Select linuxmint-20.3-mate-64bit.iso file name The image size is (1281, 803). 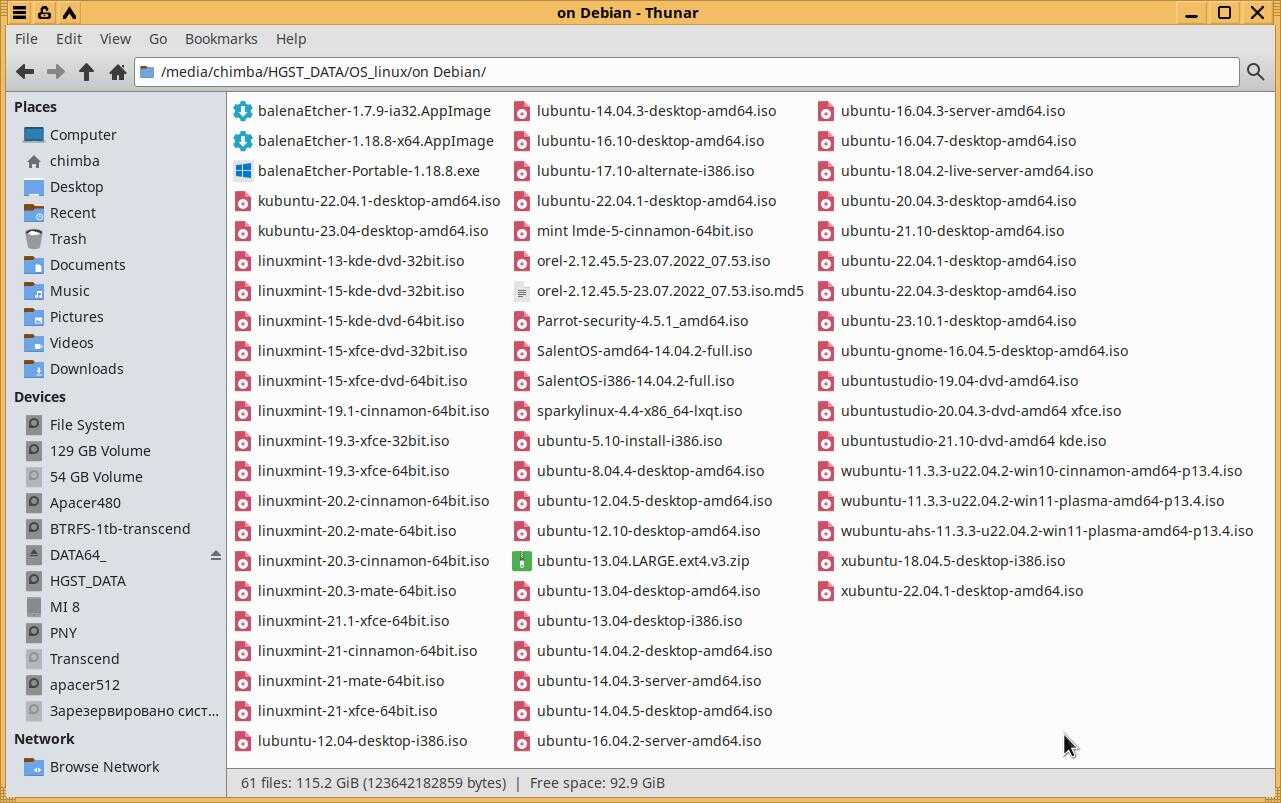click(357, 591)
